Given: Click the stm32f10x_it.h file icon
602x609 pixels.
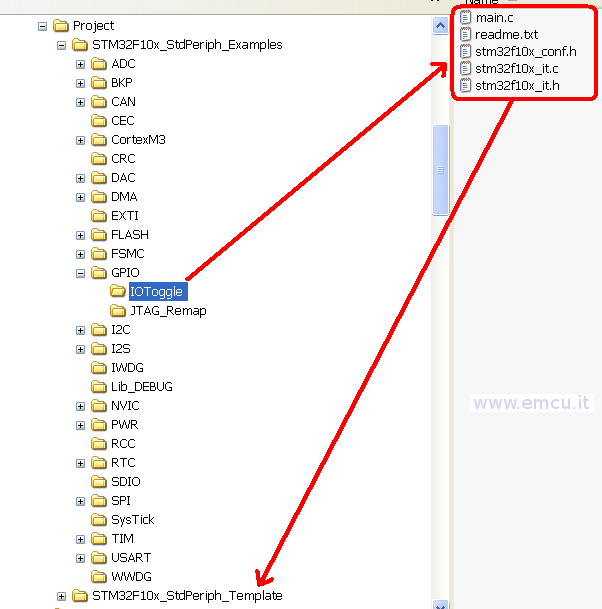Looking at the screenshot, I should [x=465, y=85].
